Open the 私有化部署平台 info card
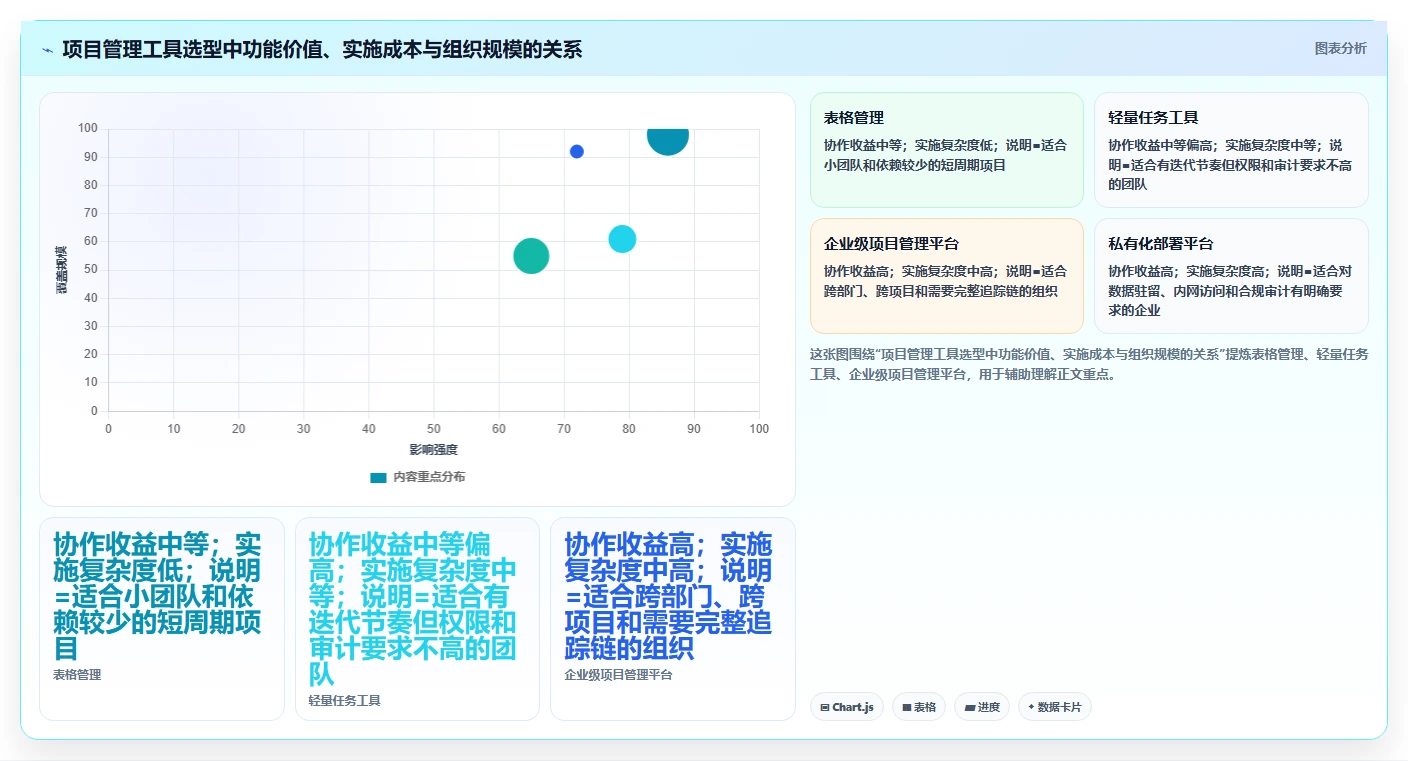Image resolution: width=1408 pixels, height=761 pixels. [x=1231, y=276]
